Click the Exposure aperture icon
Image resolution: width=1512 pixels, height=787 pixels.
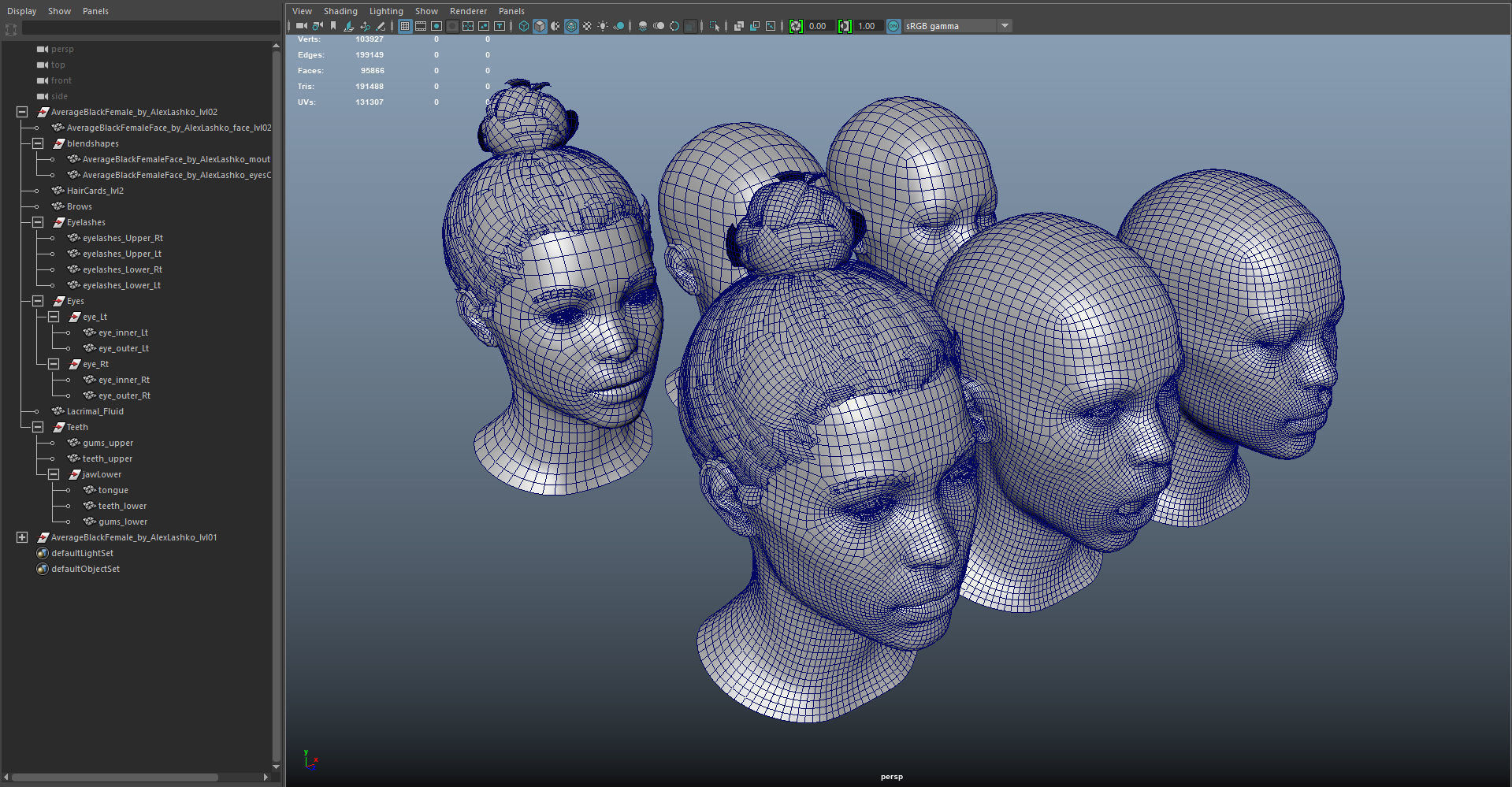(796, 26)
